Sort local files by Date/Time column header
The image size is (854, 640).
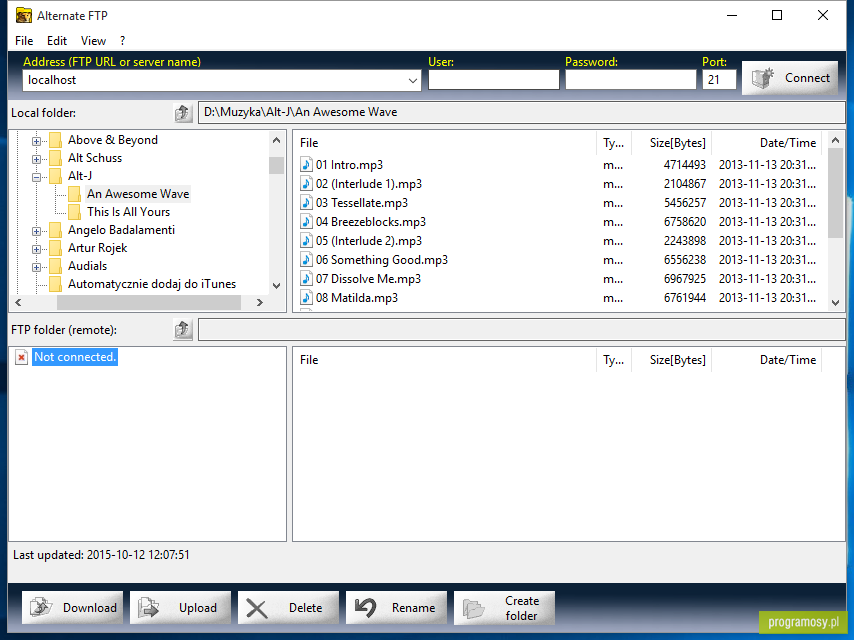coord(767,143)
